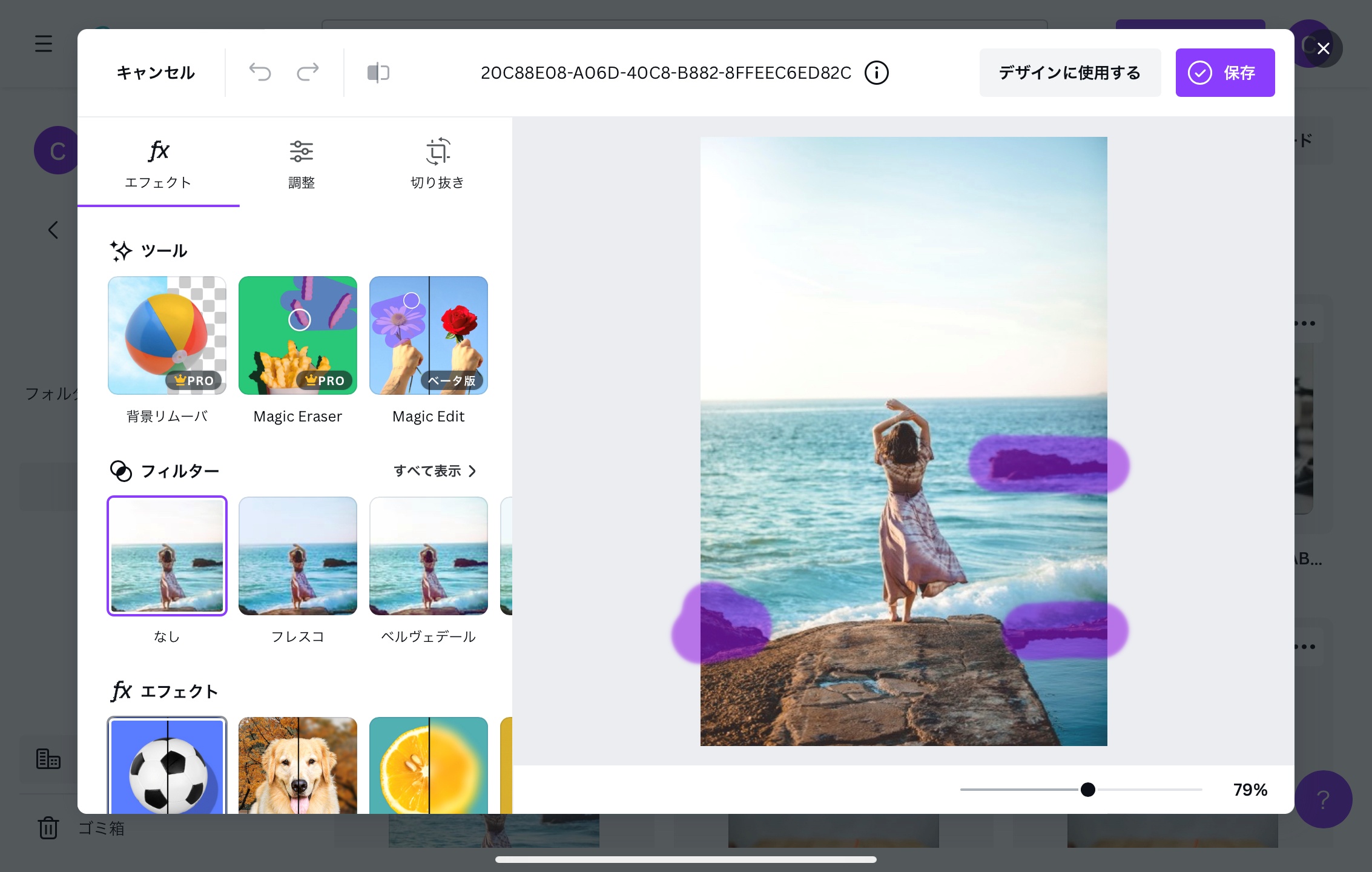Viewport: 1372px width, 872px height.
Task: Open the 背景リムーバ tool
Action: click(167, 335)
